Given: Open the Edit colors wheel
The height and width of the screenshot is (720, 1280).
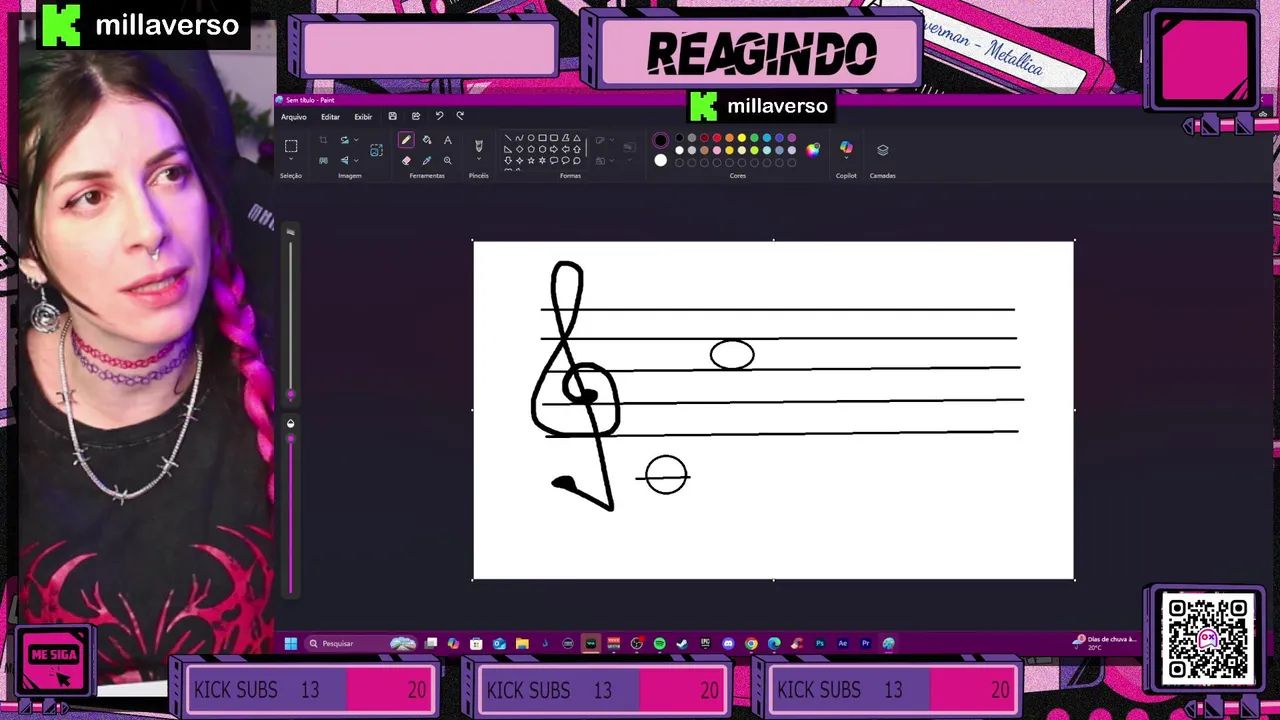Looking at the screenshot, I should coord(812,150).
